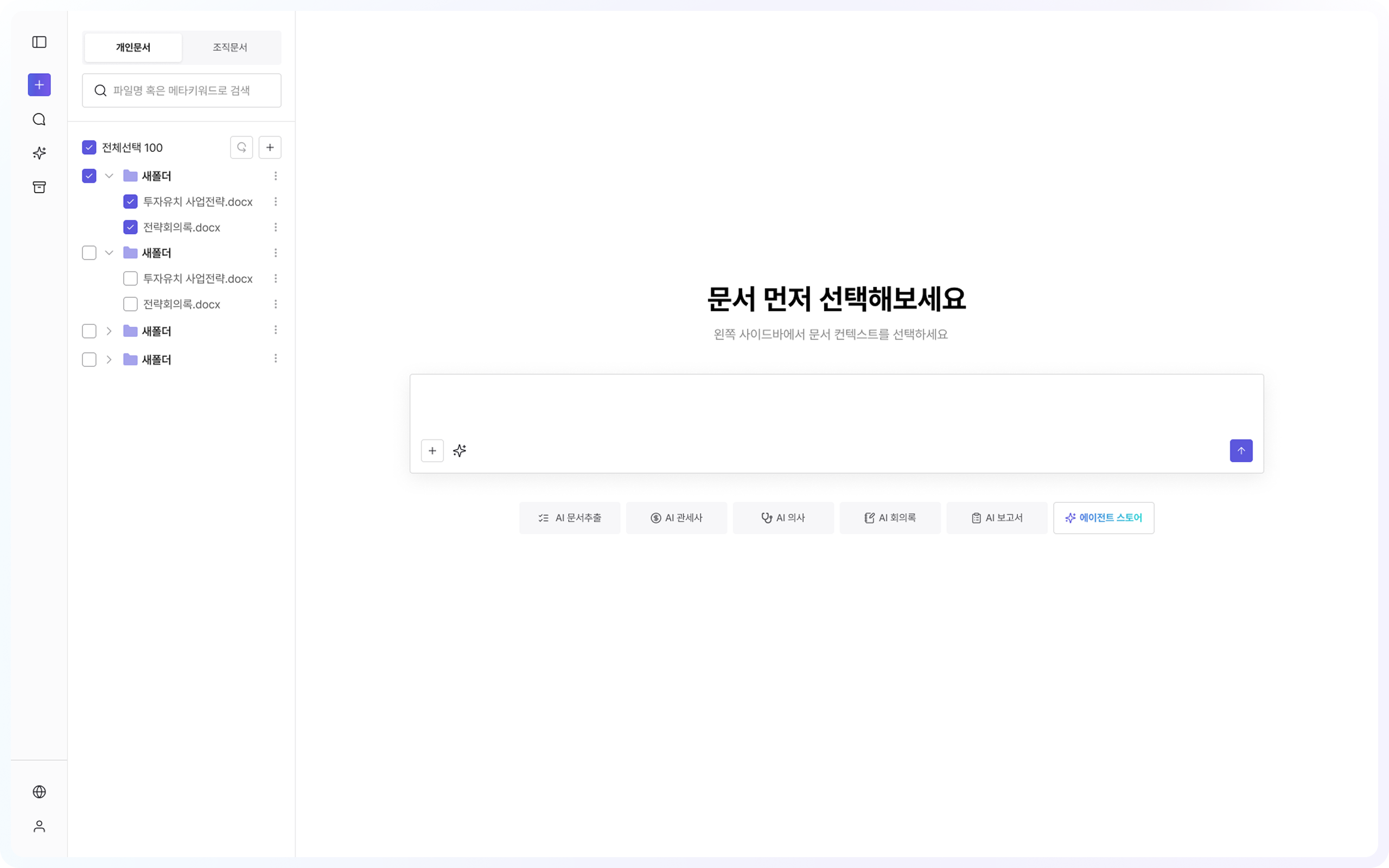Click the AI 문서추출 button
Viewport: 1389px width, 868px height.
(569, 517)
